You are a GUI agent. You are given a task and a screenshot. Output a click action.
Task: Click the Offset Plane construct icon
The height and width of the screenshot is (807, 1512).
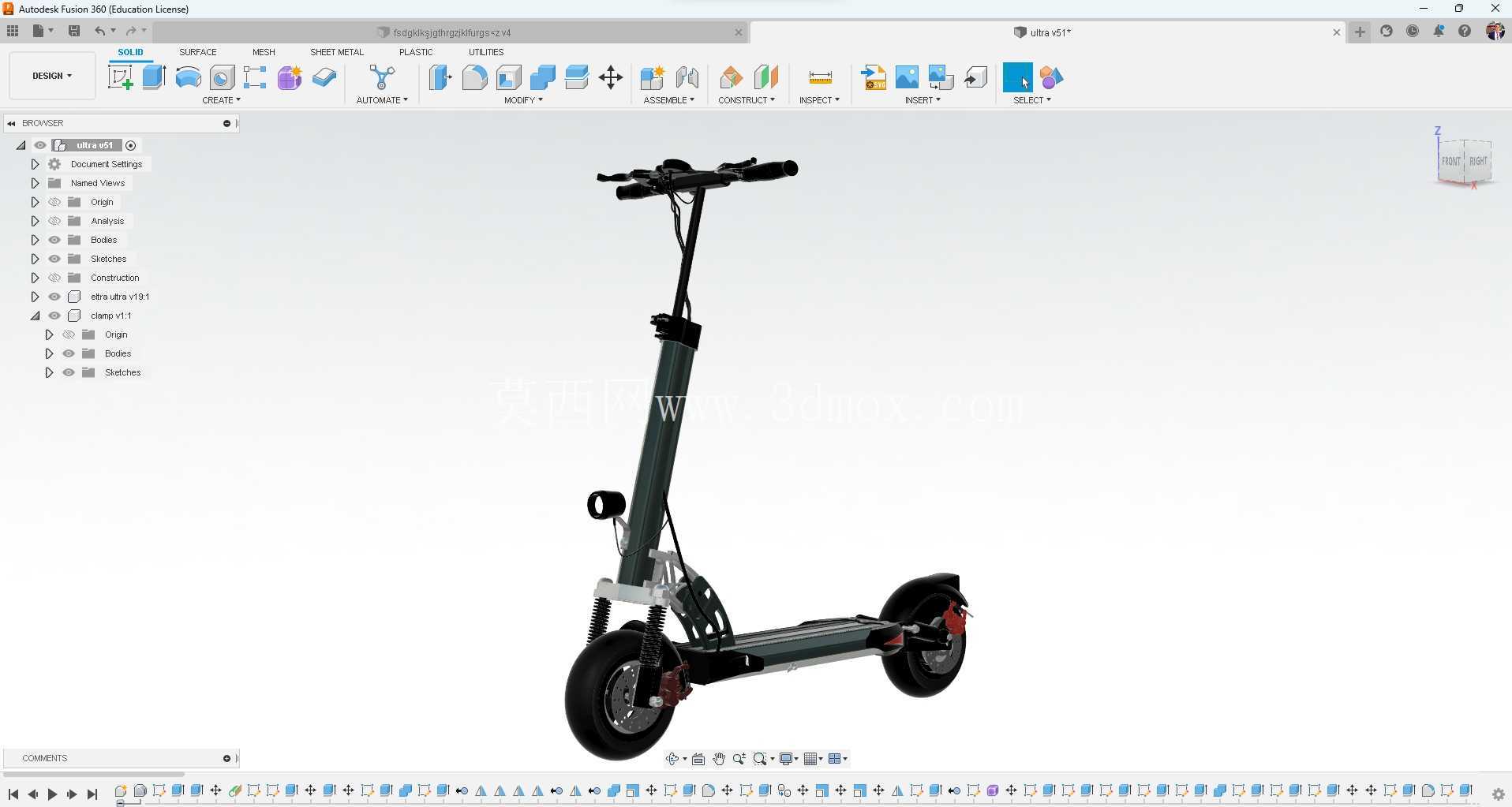(732, 77)
